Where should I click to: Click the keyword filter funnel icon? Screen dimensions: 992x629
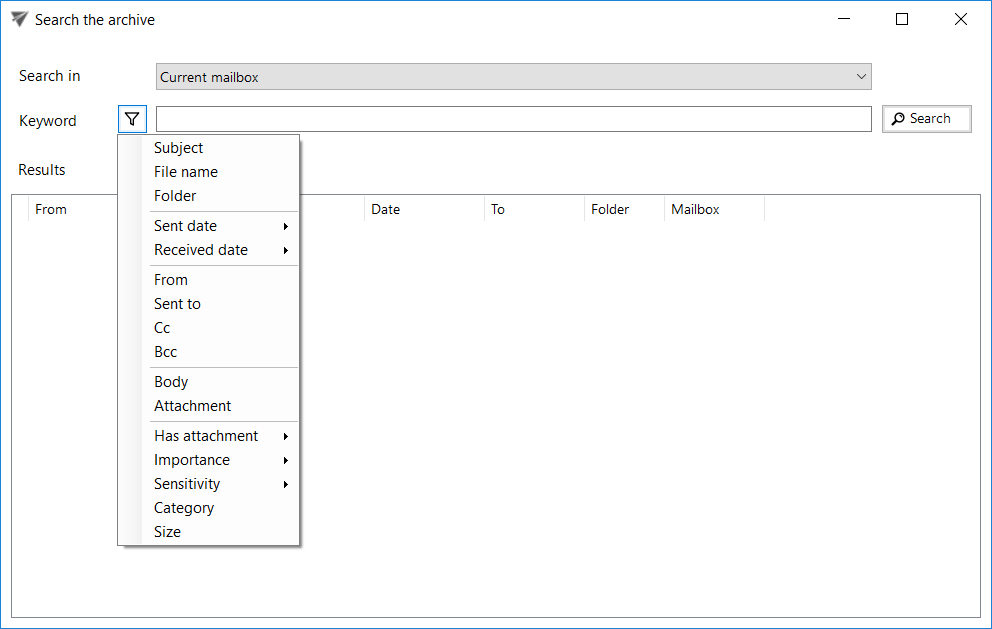(132, 119)
